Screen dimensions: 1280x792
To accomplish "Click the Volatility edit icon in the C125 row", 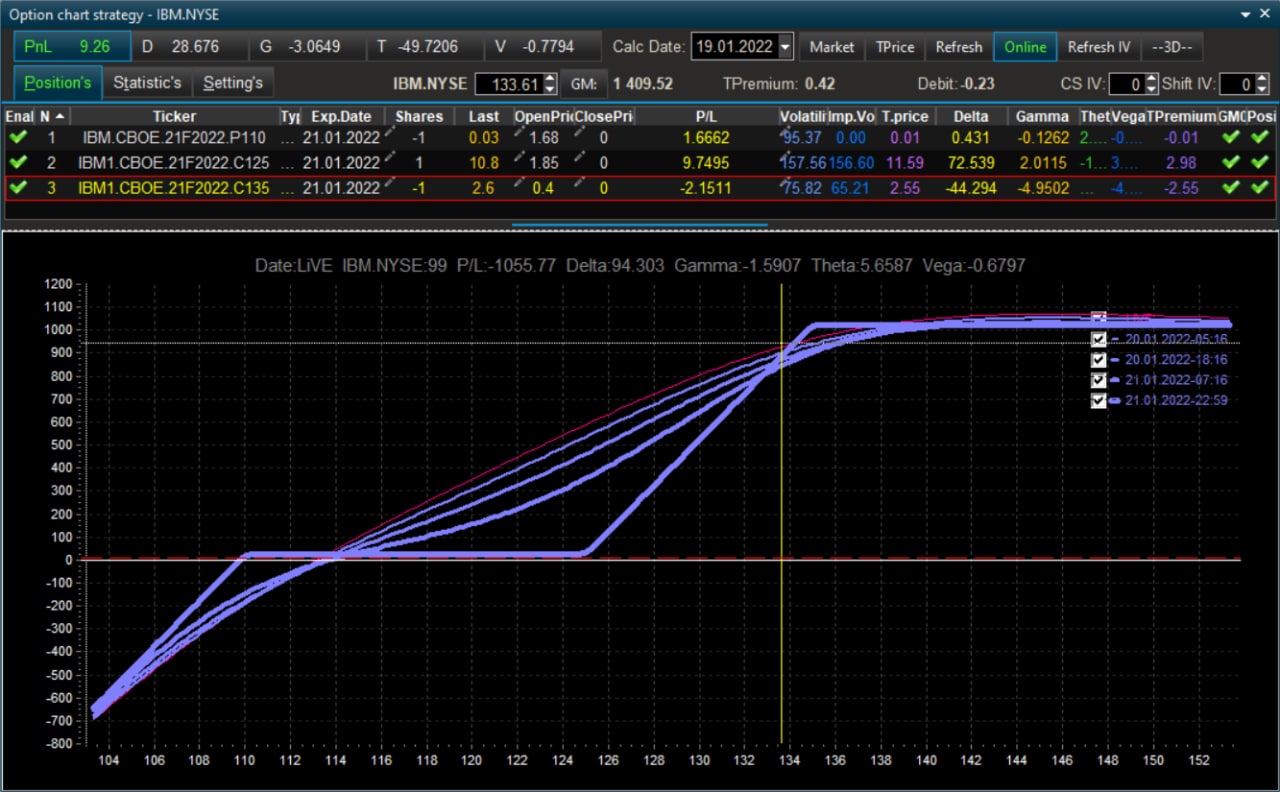I will (x=787, y=156).
